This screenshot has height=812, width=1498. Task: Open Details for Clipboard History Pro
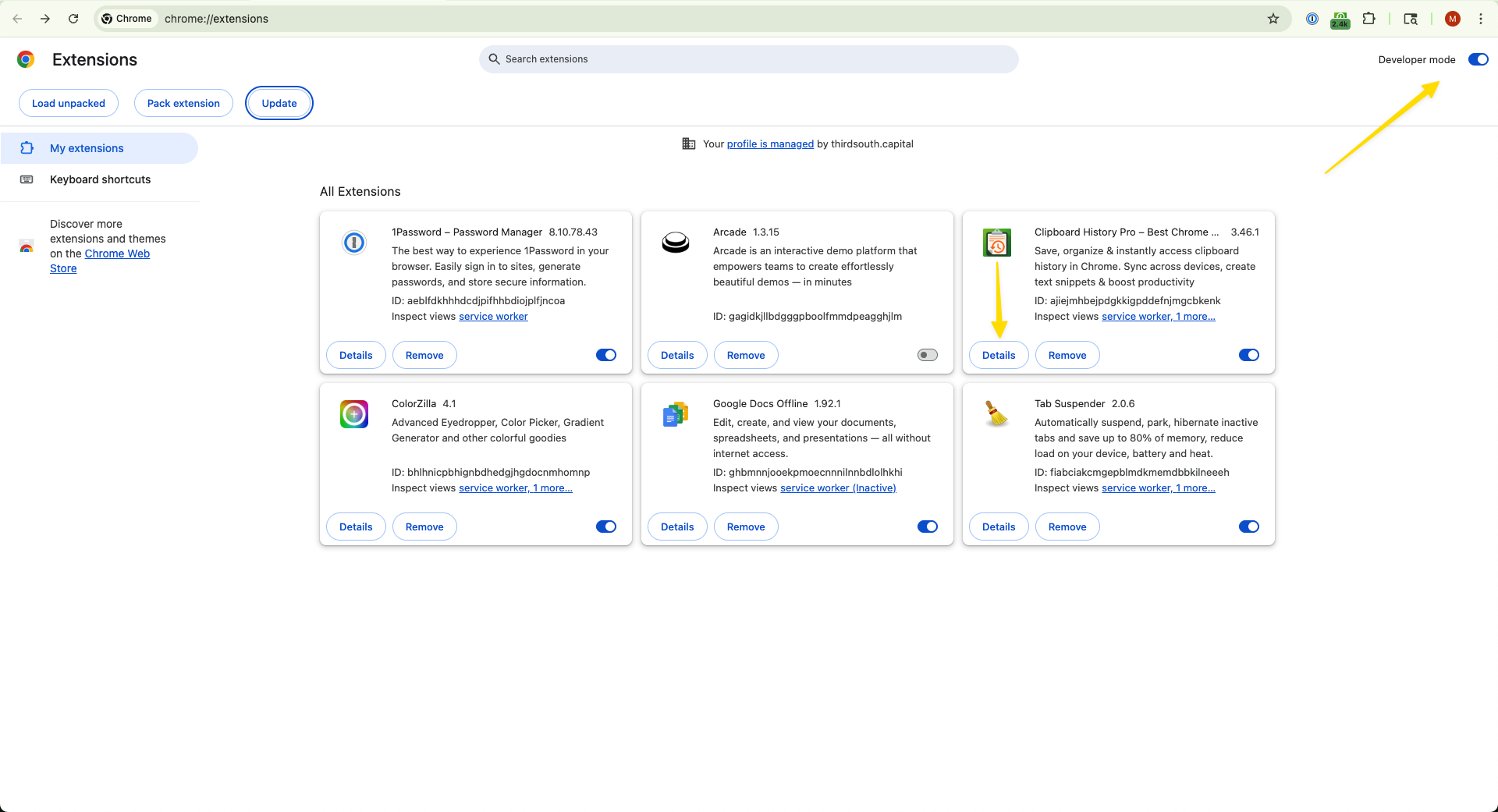tap(999, 355)
